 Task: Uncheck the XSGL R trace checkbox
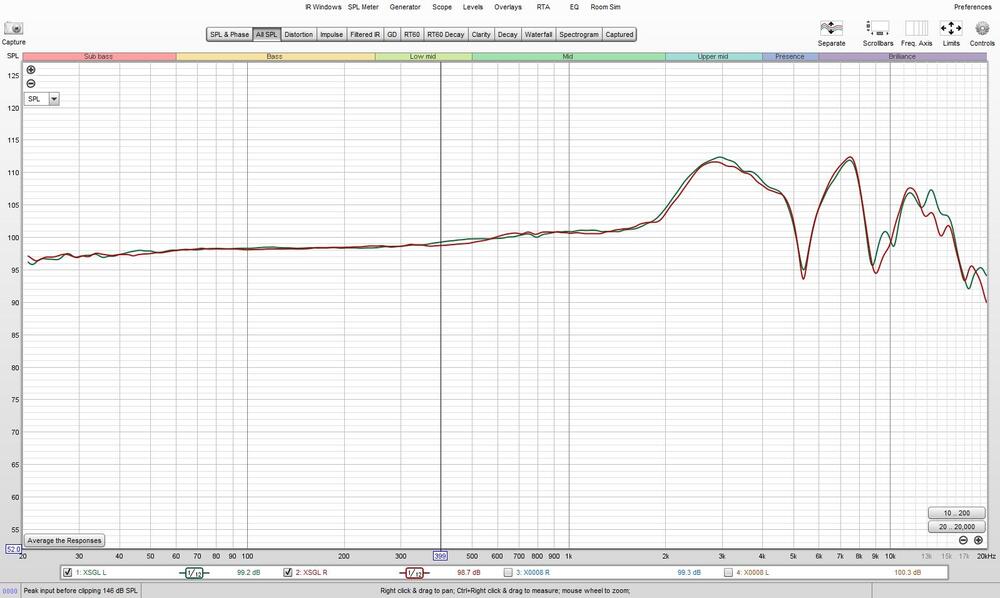(288, 573)
